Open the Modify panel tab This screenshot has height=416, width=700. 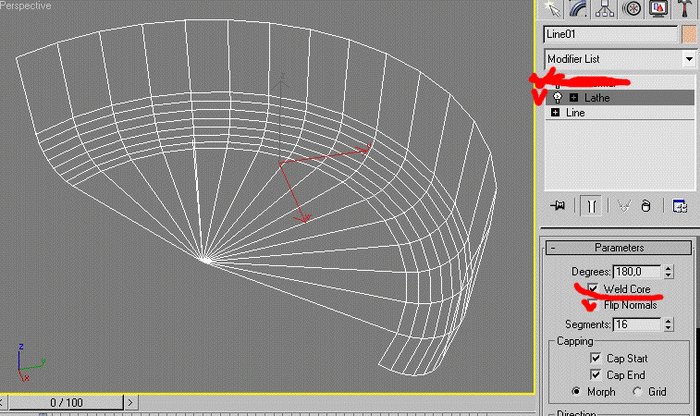pyautogui.click(x=579, y=9)
